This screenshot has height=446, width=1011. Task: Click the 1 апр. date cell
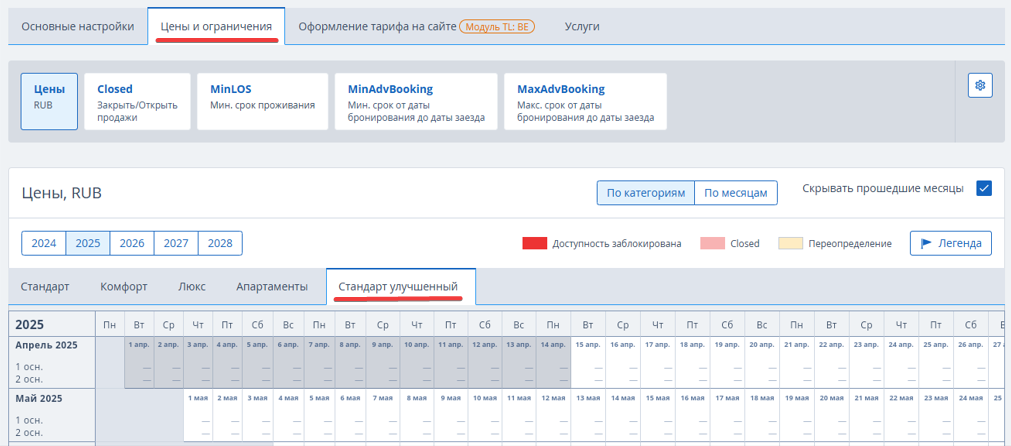tap(139, 362)
